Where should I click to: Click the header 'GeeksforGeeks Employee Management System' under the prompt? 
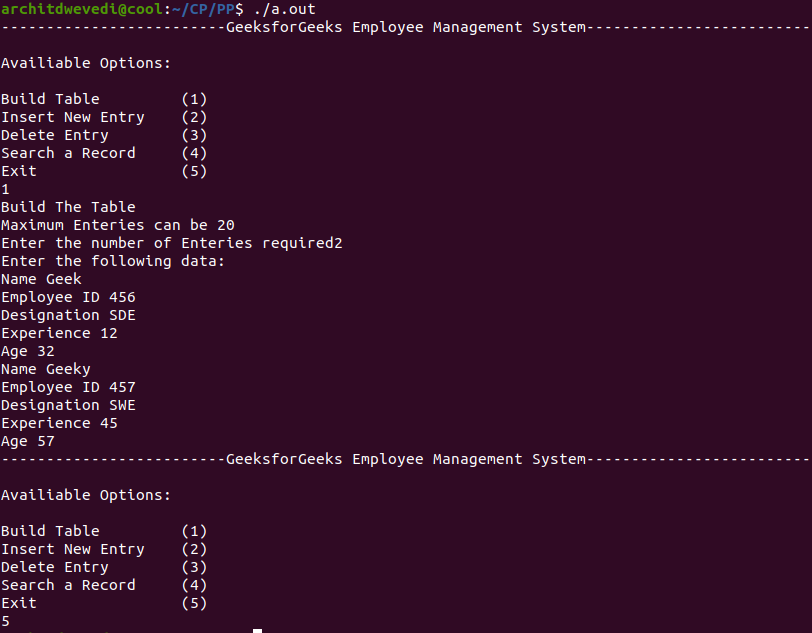[x=406, y=27]
